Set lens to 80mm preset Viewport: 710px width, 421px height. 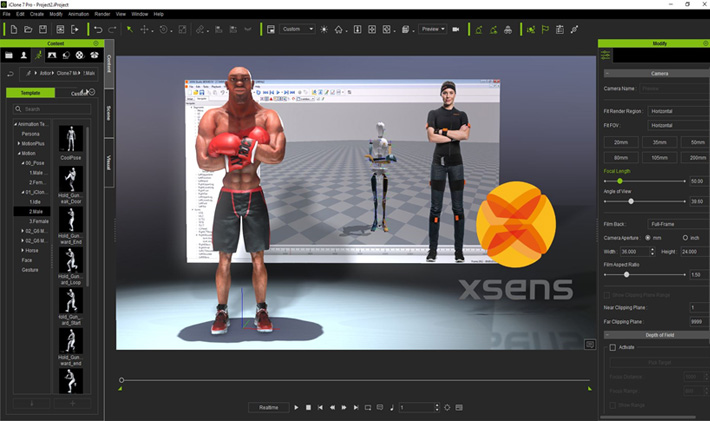(621, 158)
